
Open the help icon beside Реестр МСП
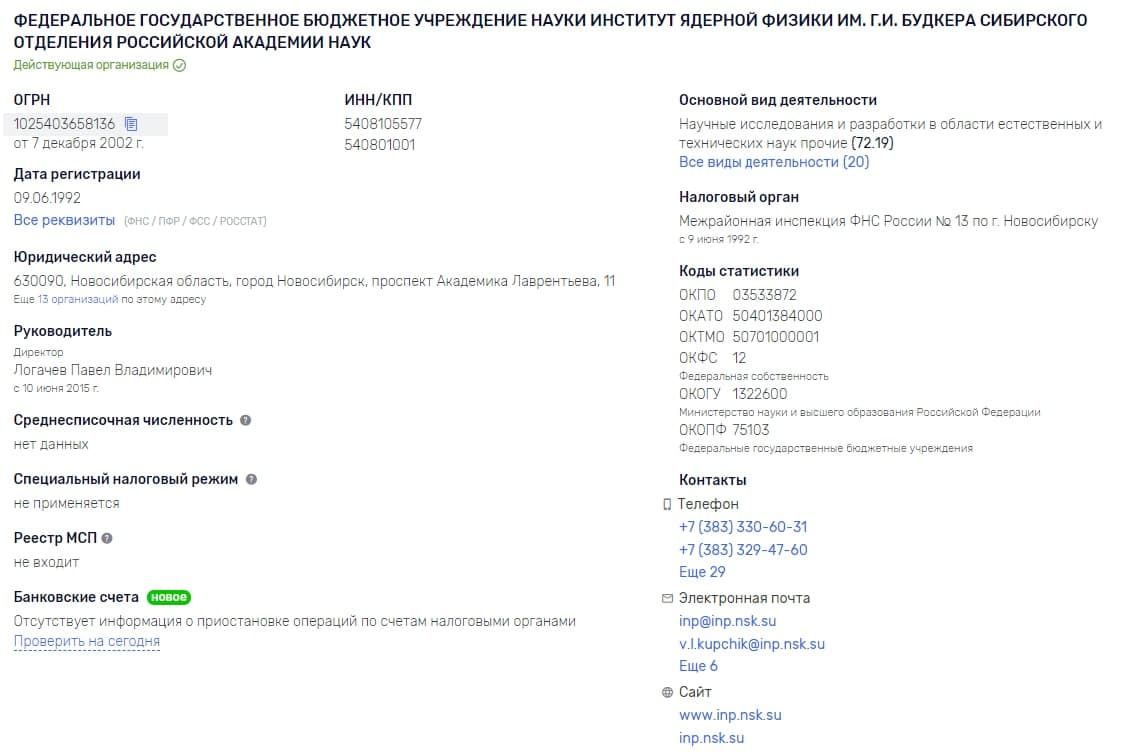tap(107, 538)
